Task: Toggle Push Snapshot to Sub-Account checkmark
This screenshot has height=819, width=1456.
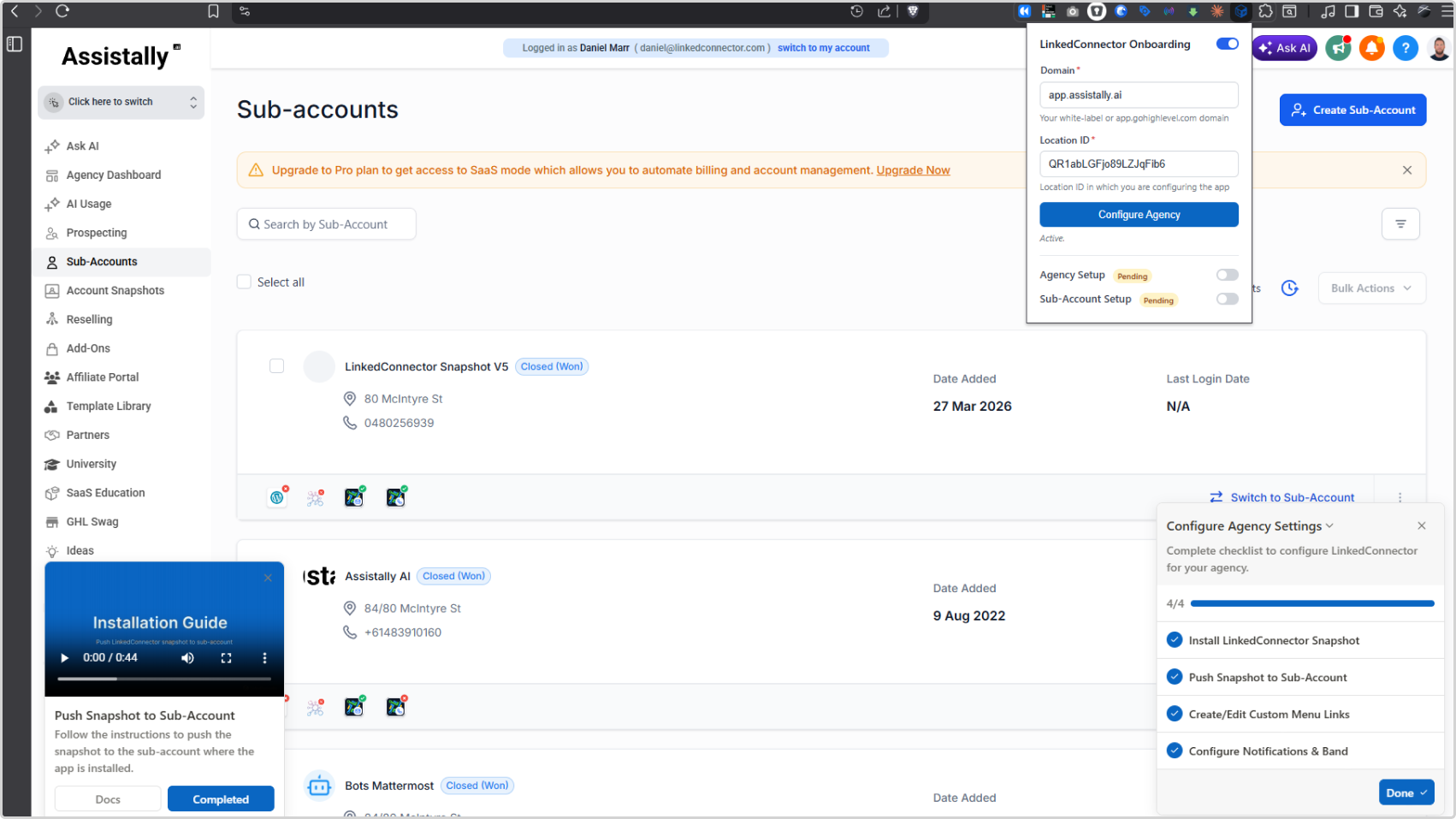Action: (1175, 676)
